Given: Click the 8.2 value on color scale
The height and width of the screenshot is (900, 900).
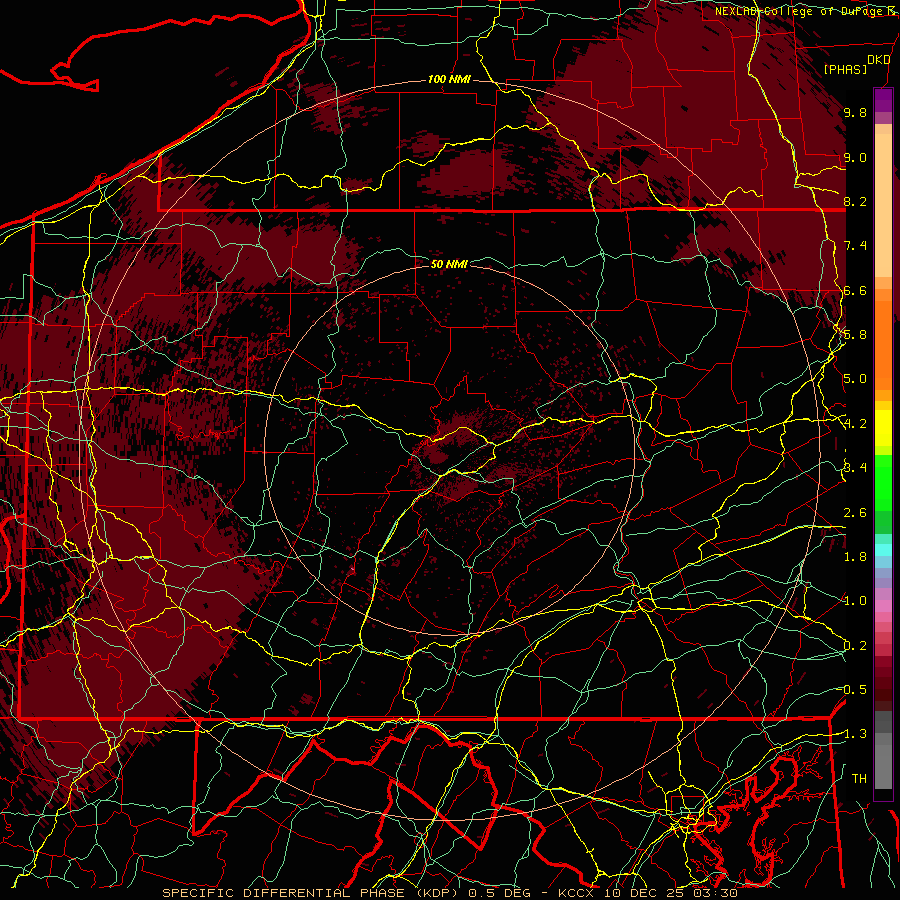Looking at the screenshot, I should coord(855,201).
